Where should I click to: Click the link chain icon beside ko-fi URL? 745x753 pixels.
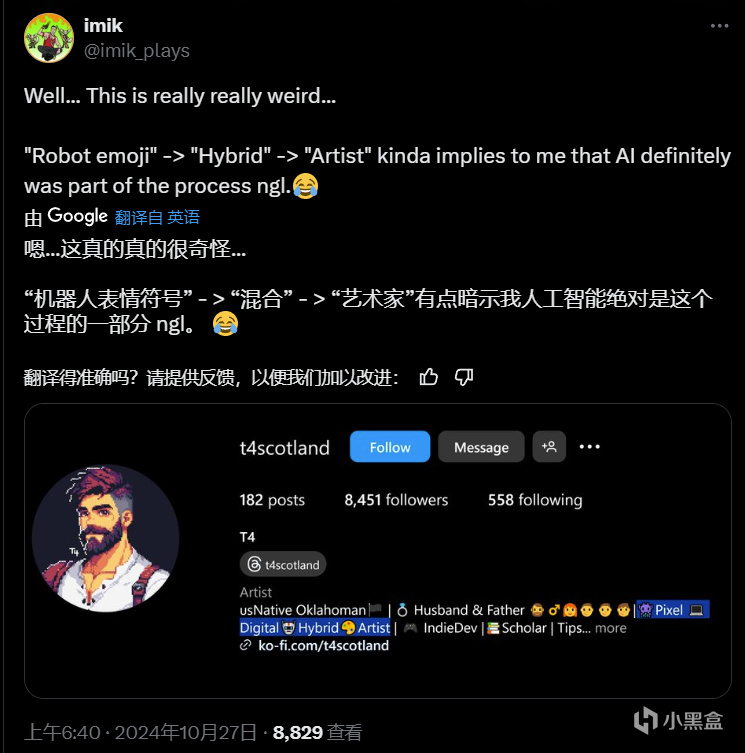pyautogui.click(x=245, y=645)
